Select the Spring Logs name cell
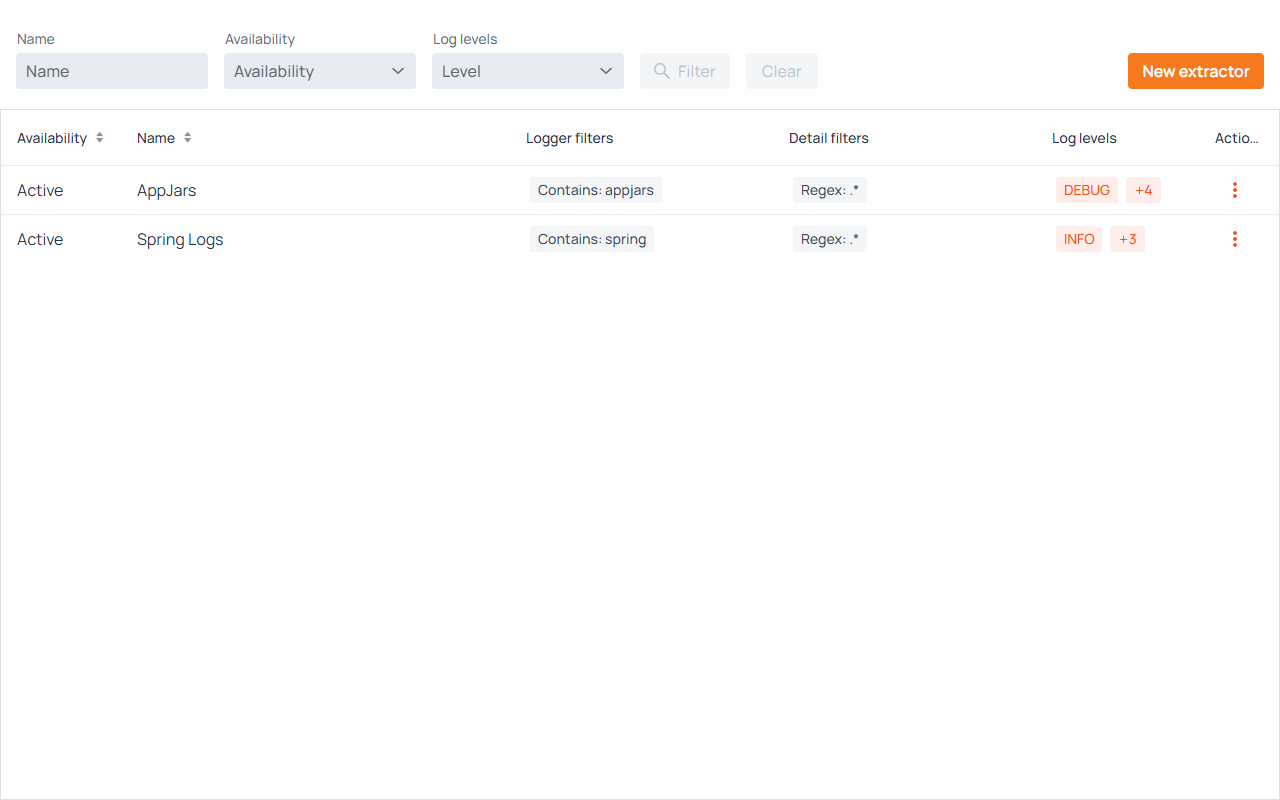 tap(180, 239)
